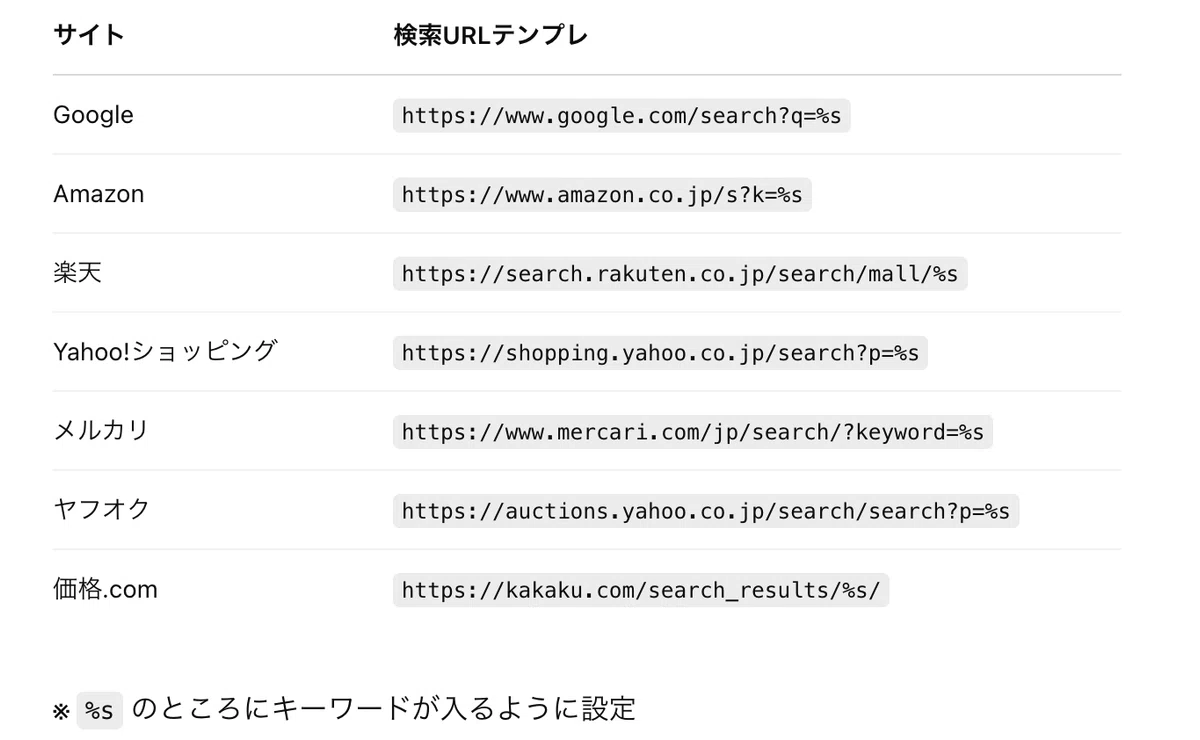Click the Google search URL template code

tap(621, 115)
